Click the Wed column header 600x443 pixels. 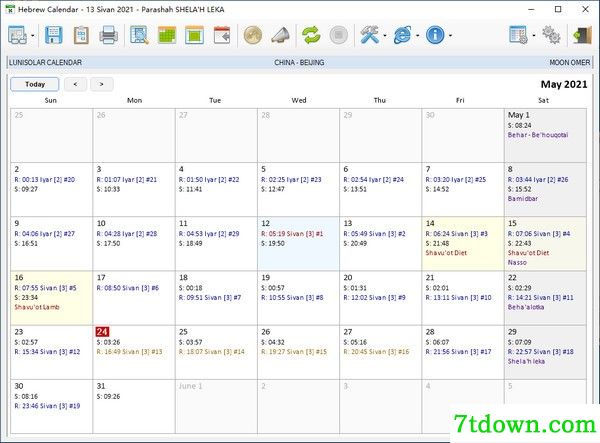[x=299, y=100]
